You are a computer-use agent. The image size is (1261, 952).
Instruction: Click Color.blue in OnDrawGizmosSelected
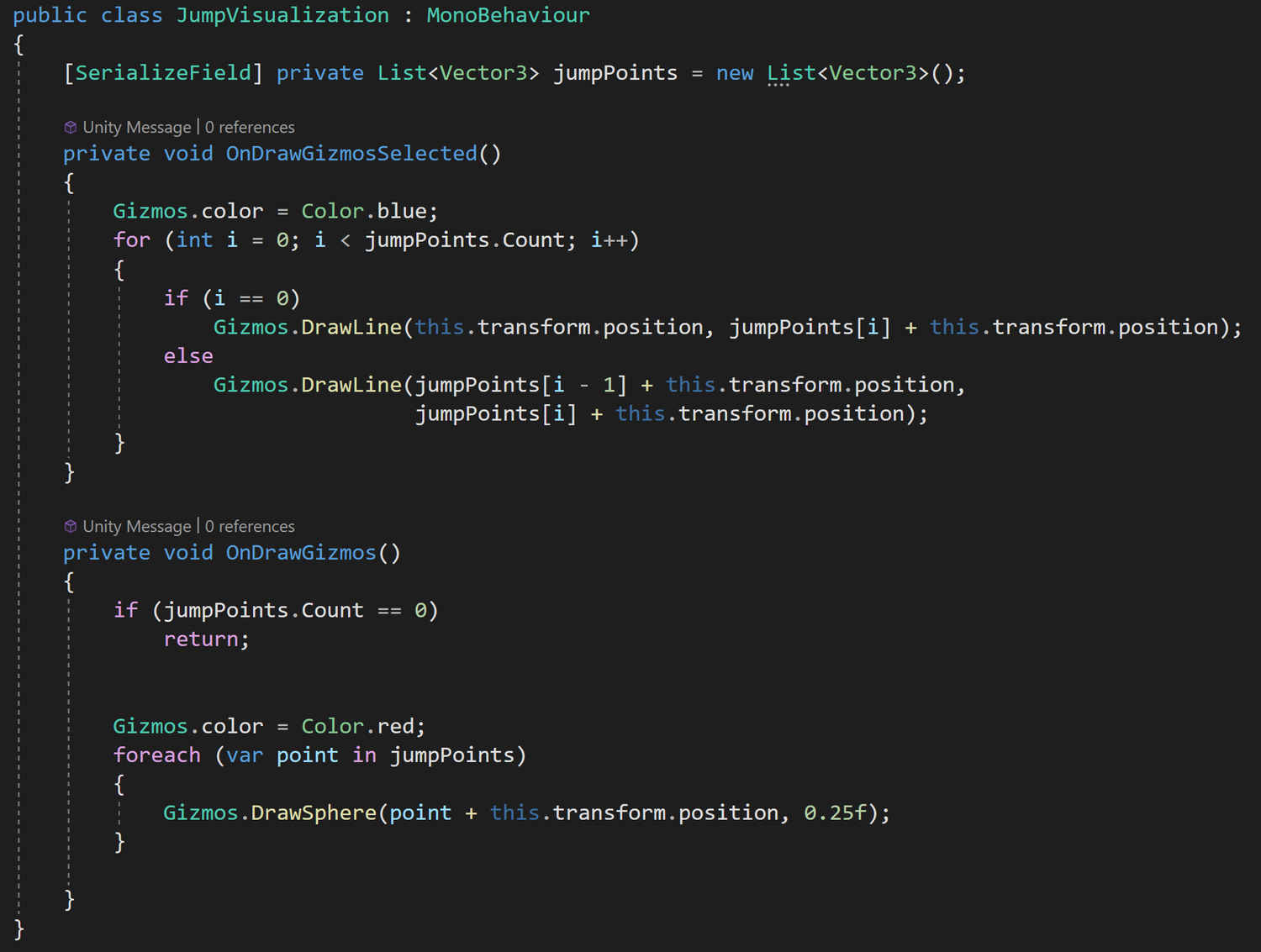[365, 211]
